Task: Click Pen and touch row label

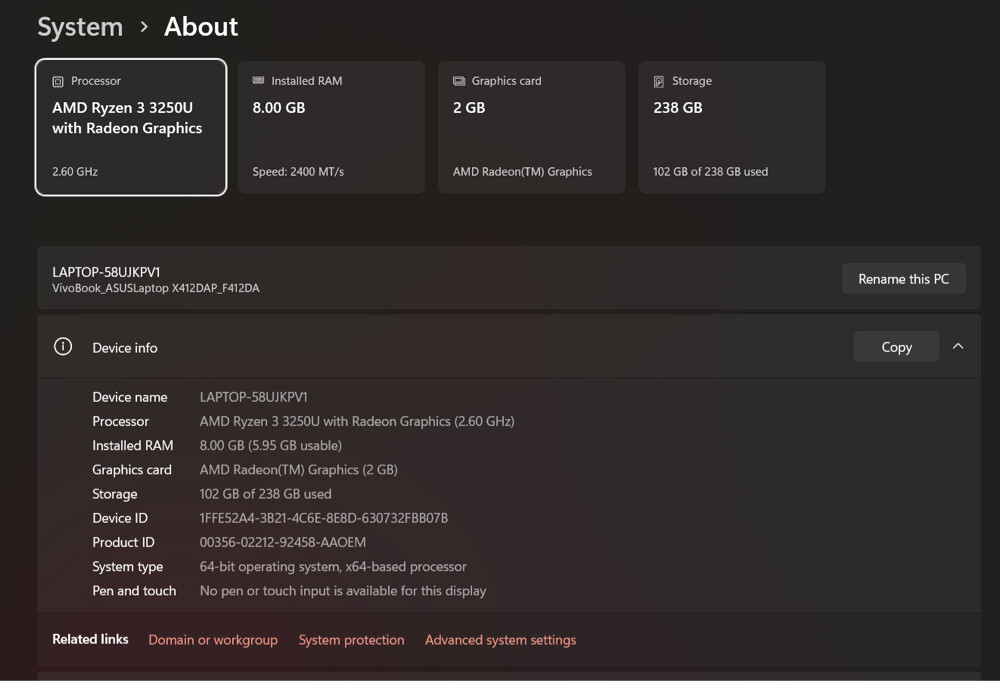Action: tap(134, 590)
